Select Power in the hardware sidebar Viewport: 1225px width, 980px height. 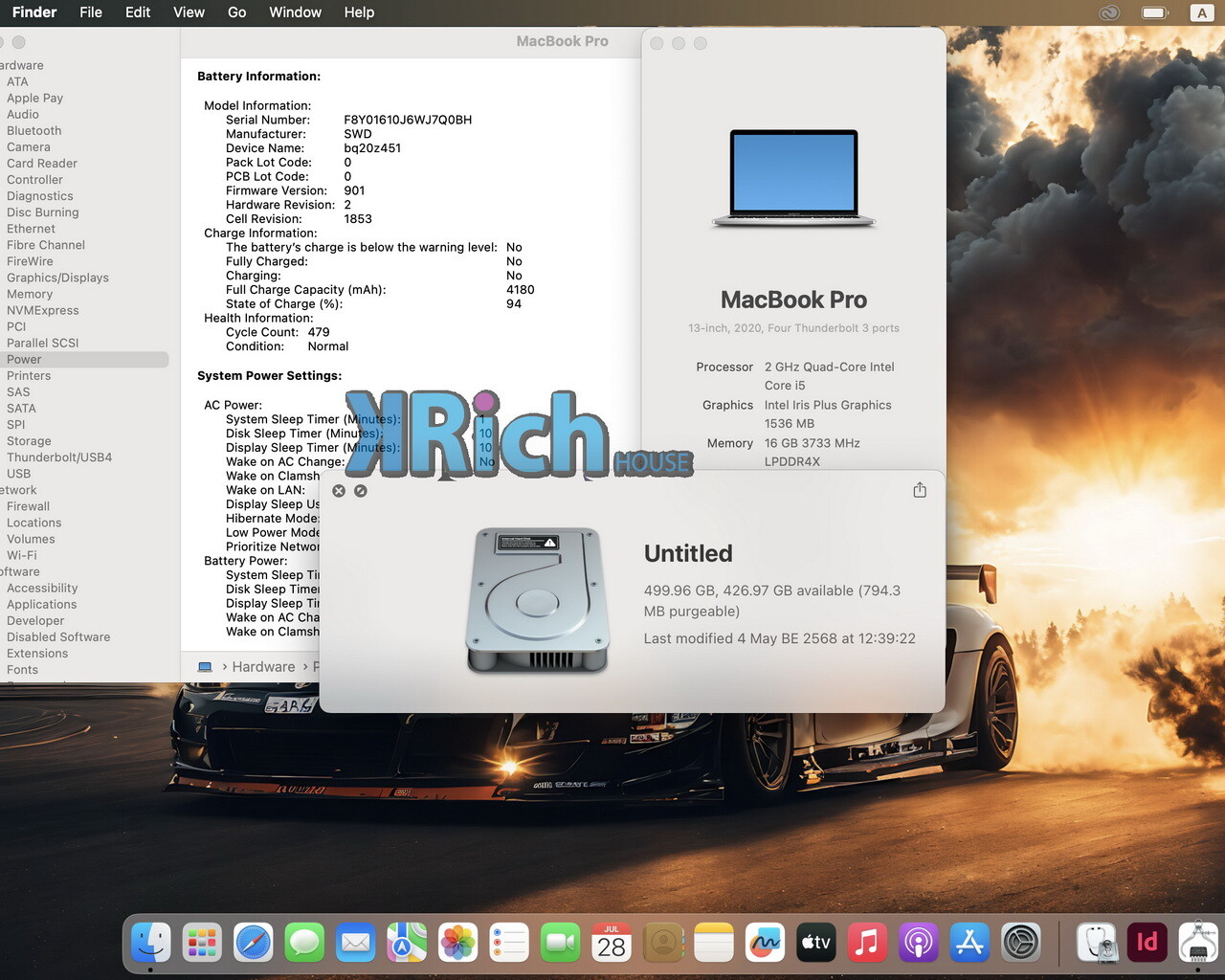click(84, 360)
